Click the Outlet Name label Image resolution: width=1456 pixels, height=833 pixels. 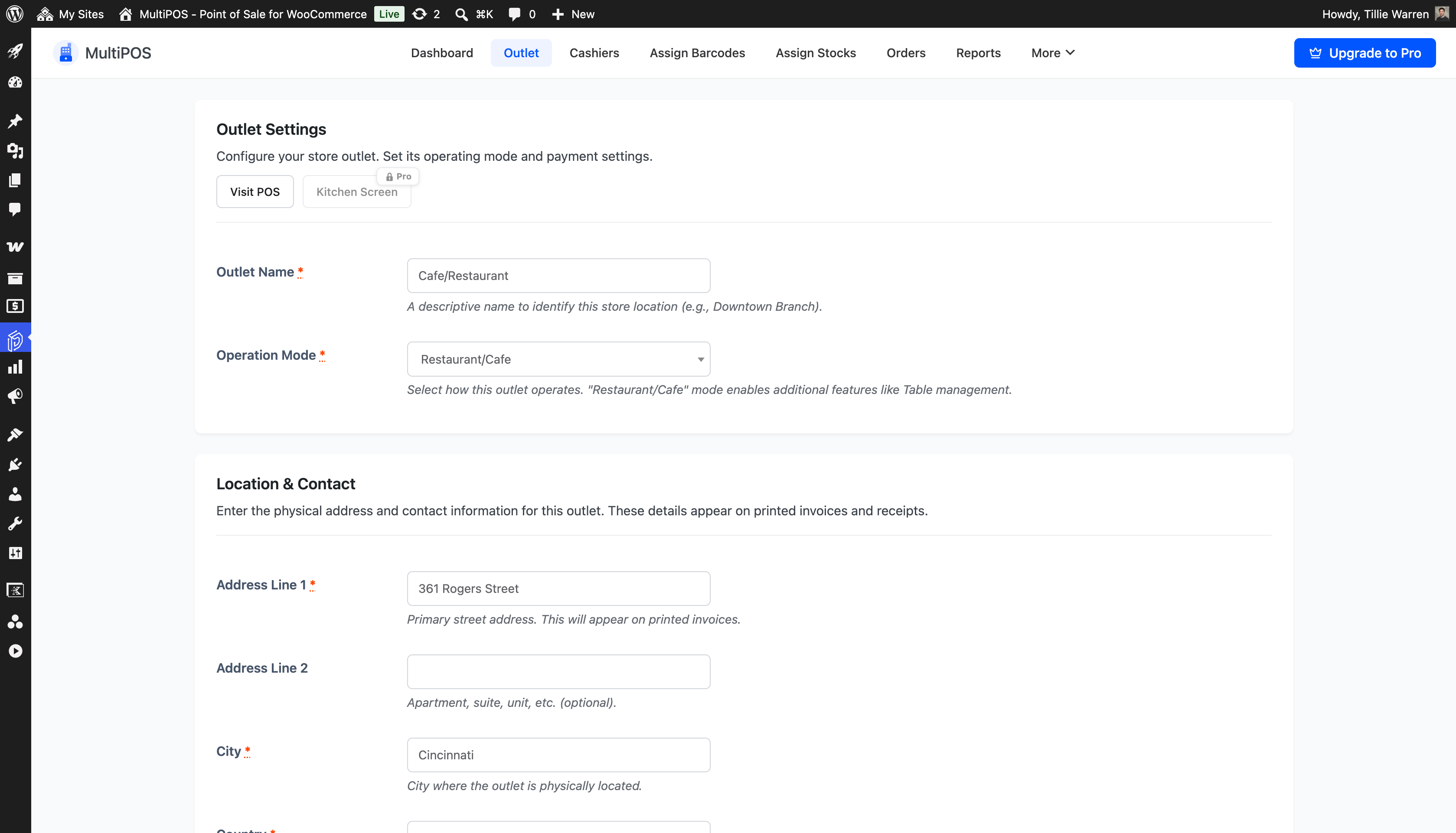point(255,272)
